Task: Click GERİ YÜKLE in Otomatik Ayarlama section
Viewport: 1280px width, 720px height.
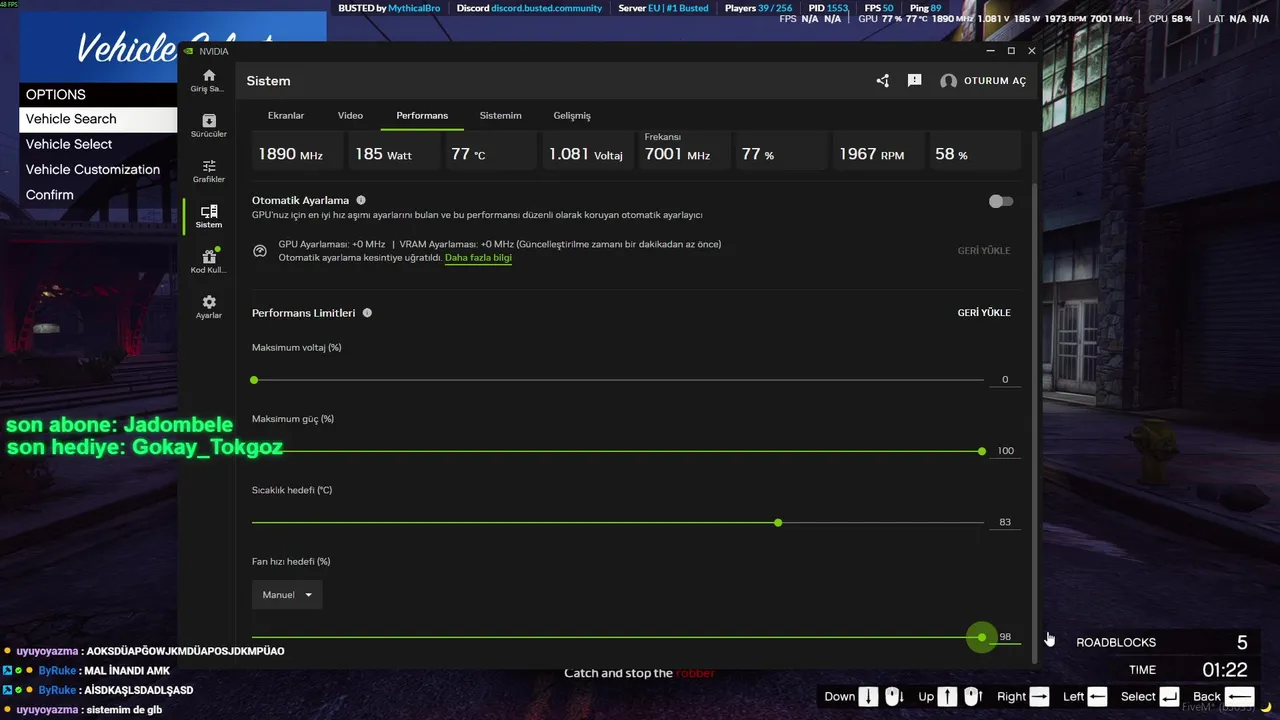Action: coord(984,251)
